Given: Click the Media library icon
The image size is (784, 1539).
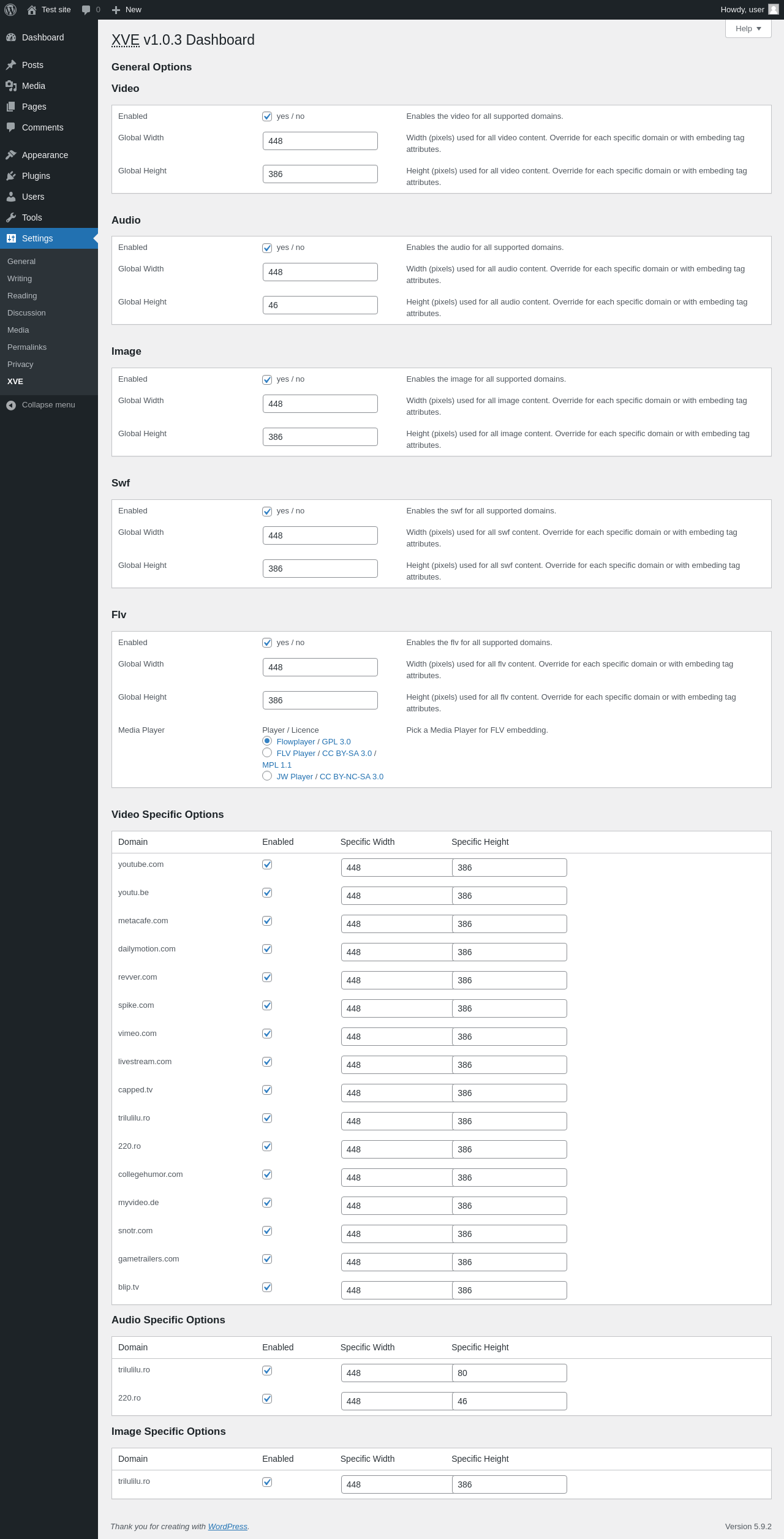Looking at the screenshot, I should 11,86.
